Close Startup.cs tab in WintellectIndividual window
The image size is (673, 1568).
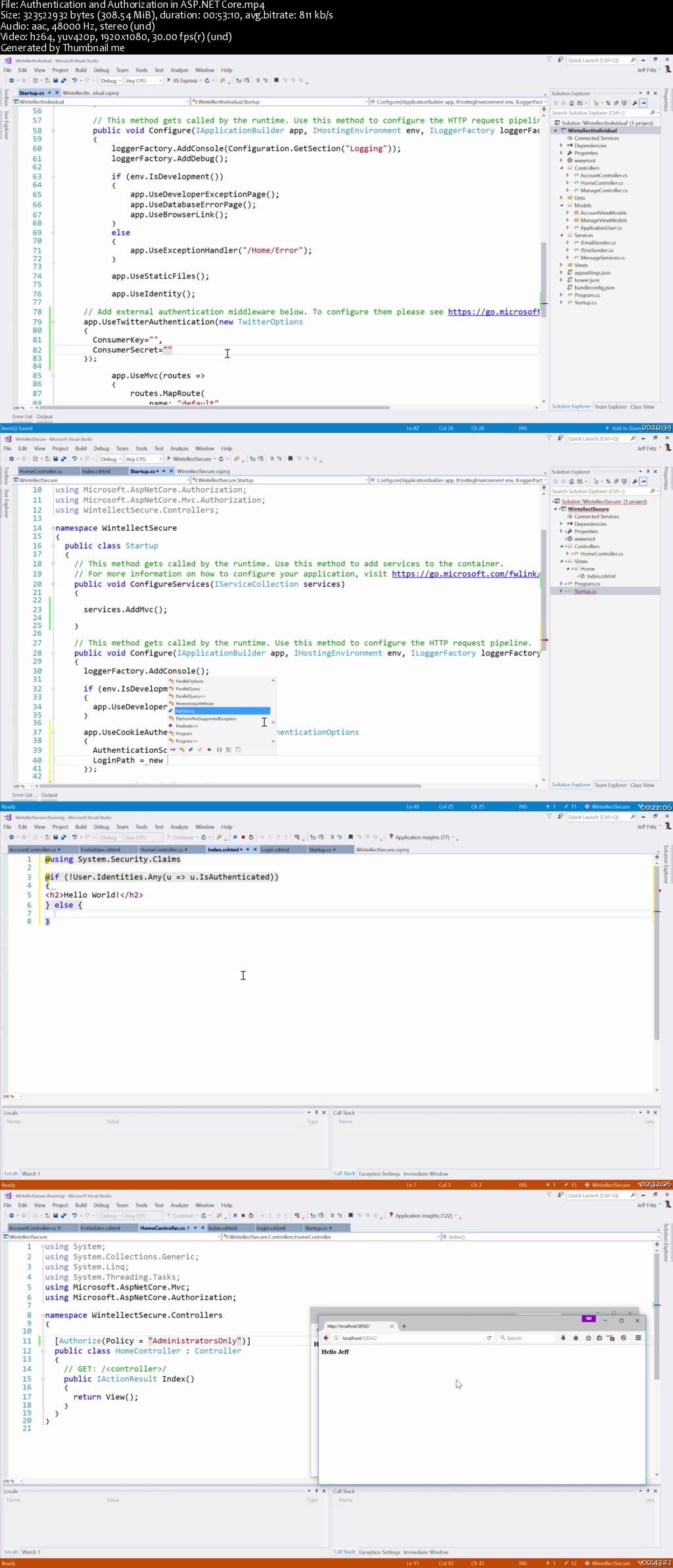(x=57, y=93)
